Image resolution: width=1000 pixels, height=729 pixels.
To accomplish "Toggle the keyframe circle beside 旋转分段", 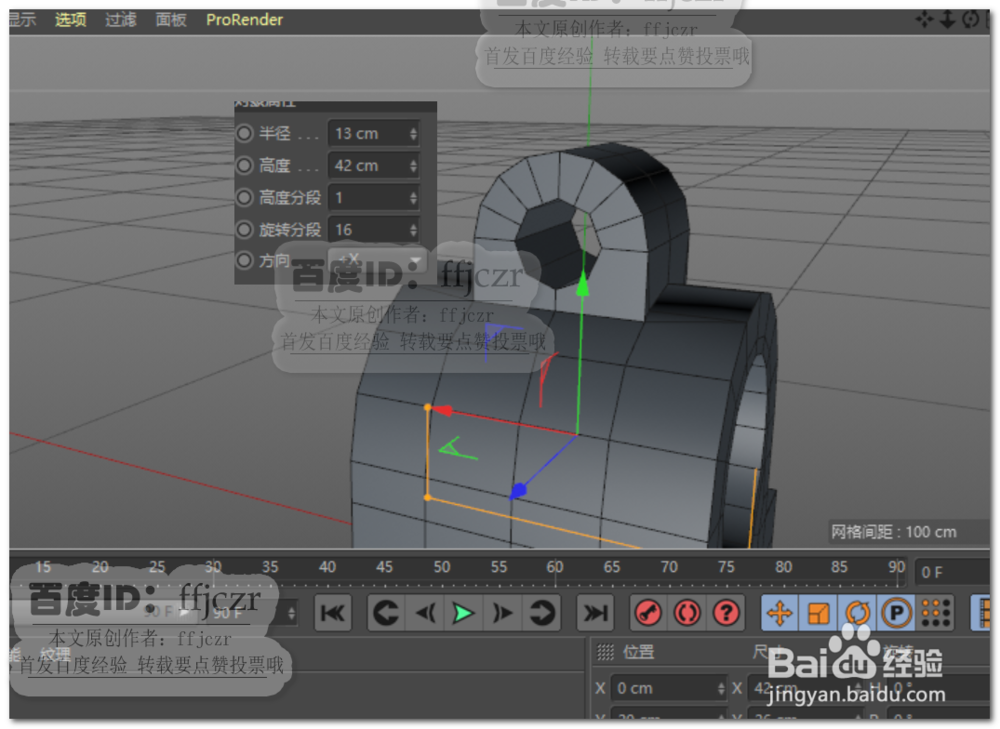I will 244,229.
